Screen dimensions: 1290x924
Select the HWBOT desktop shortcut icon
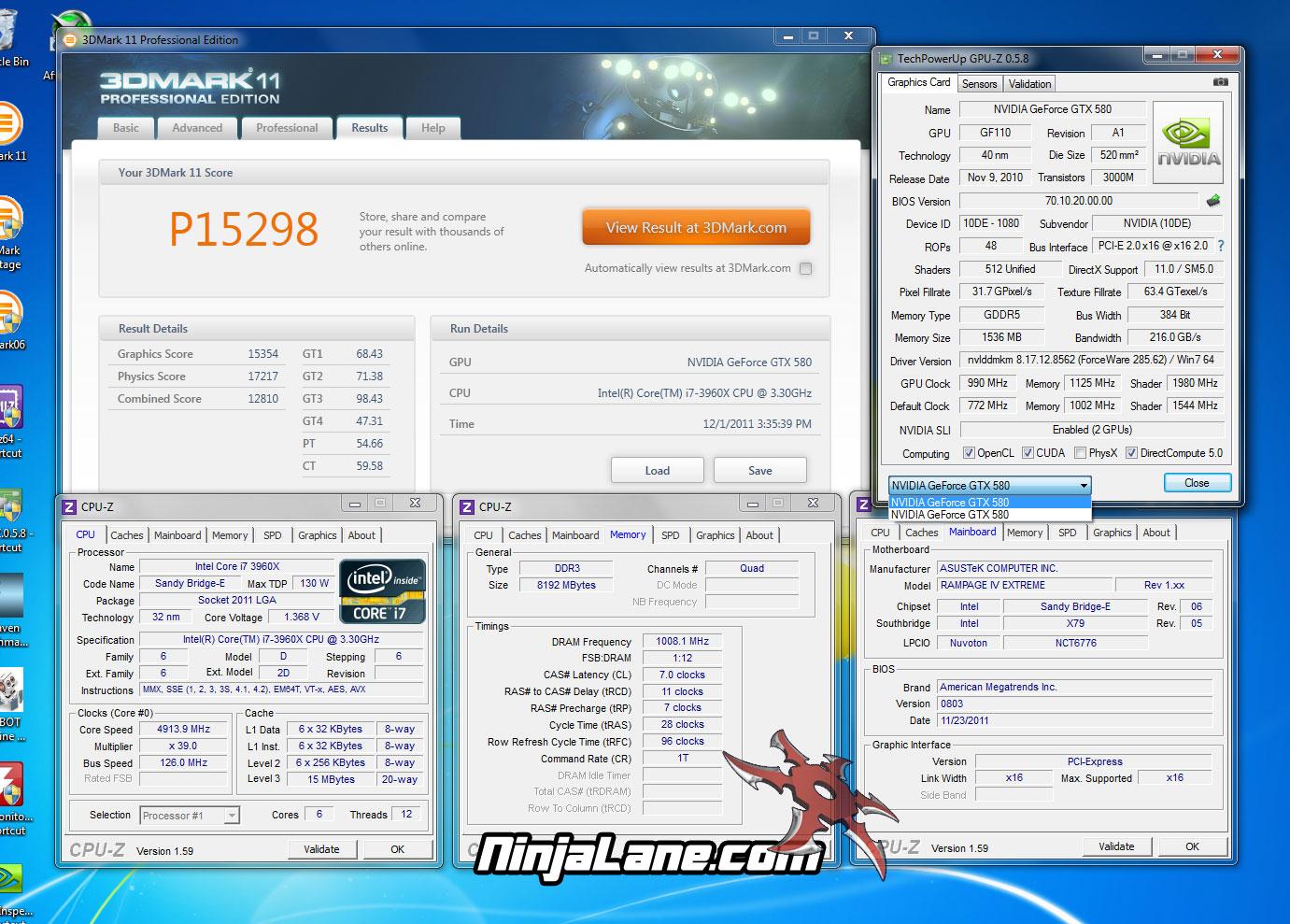11,704
